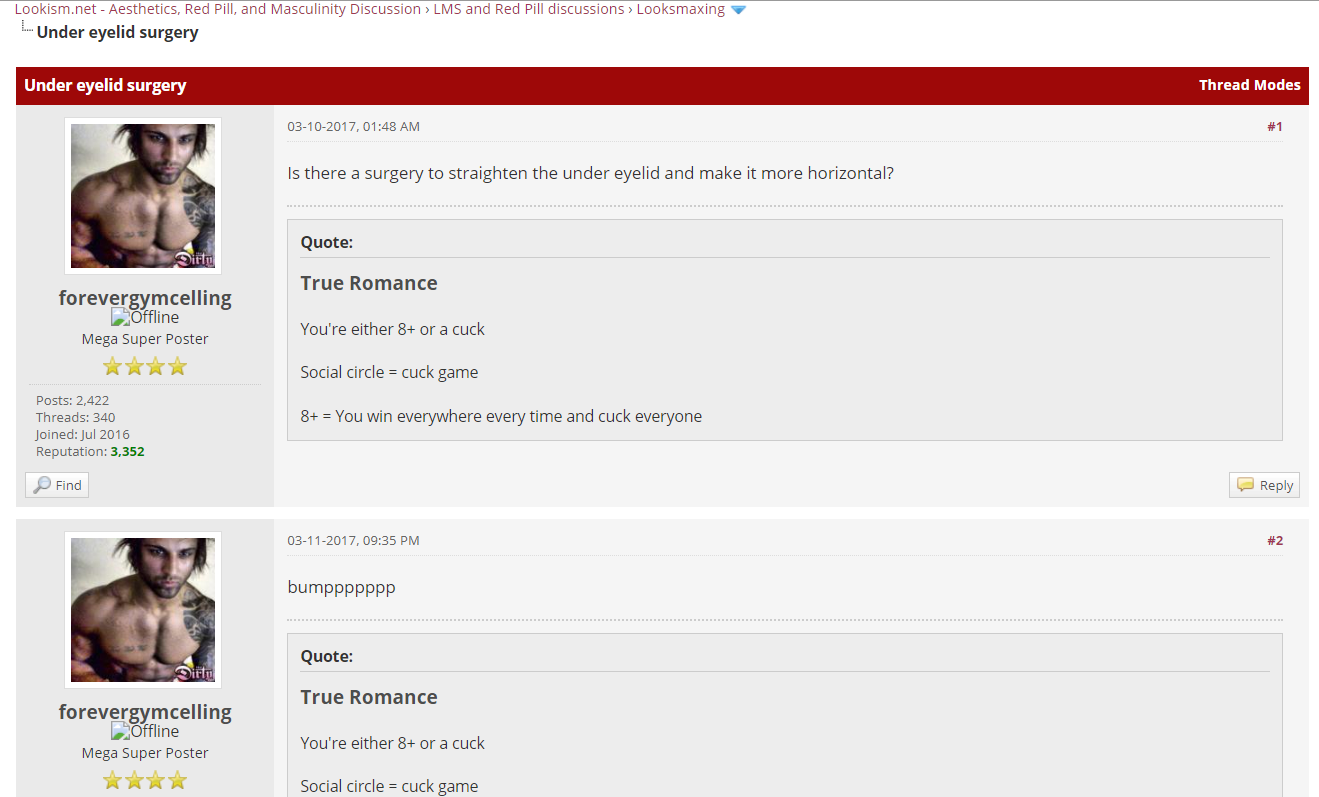The height and width of the screenshot is (797, 1319).
Task: Reply to post #1
Action: click(1265, 485)
